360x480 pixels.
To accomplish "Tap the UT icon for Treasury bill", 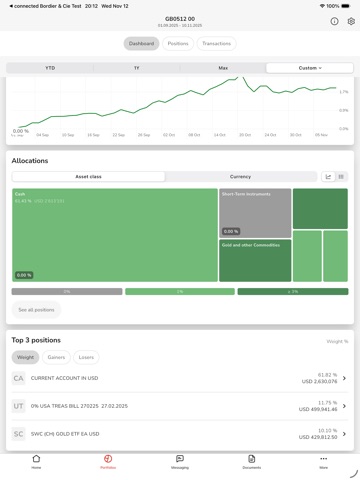I will pyautogui.click(x=18, y=406).
